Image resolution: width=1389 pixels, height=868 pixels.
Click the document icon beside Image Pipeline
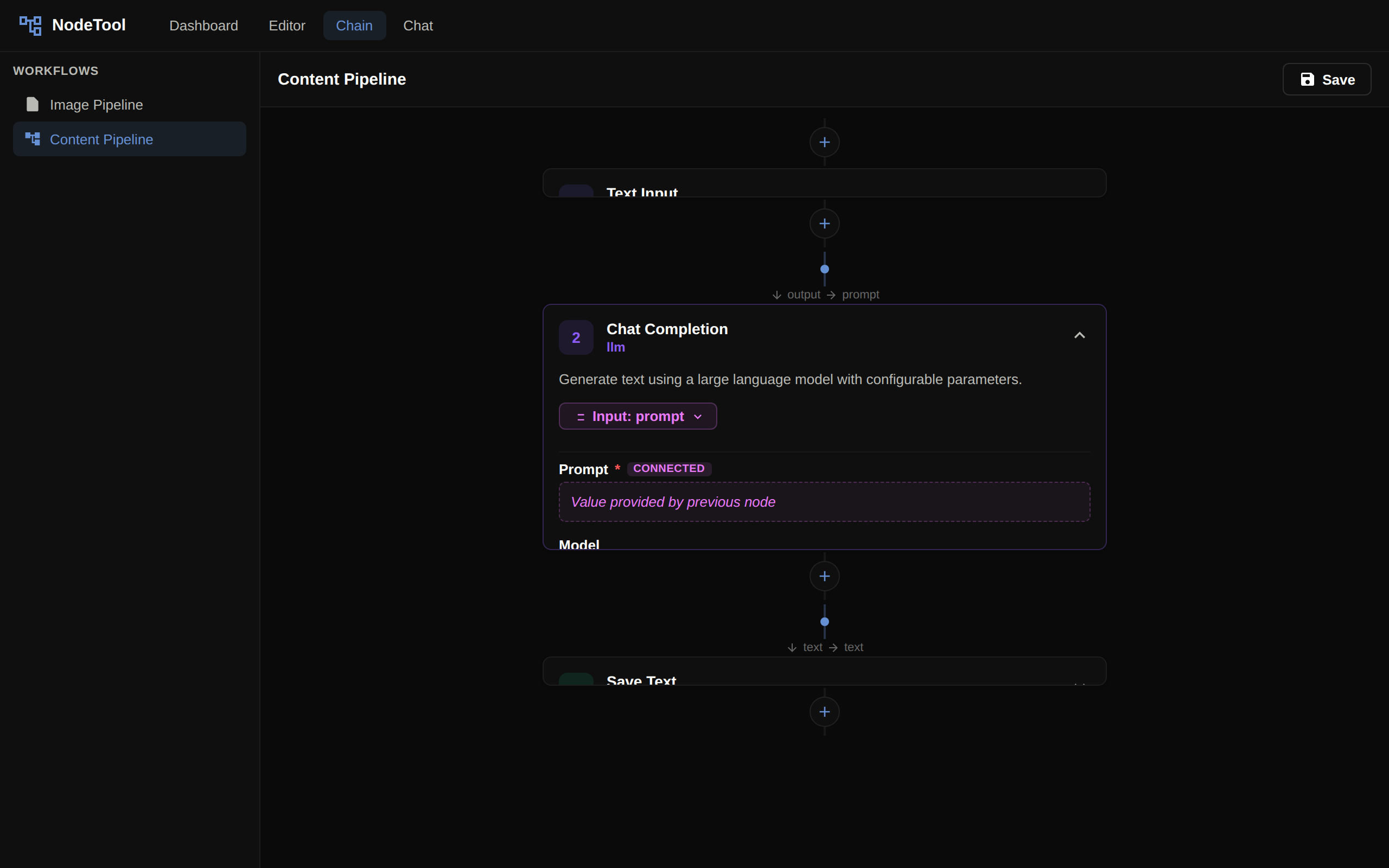31,104
